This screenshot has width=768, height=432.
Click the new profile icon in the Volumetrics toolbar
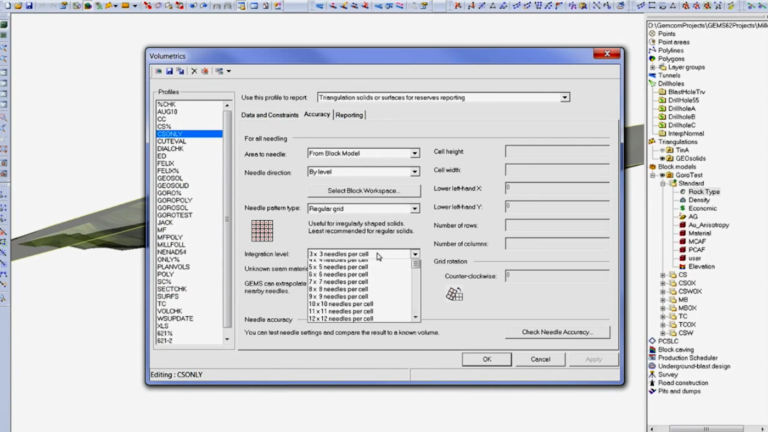(x=158, y=71)
